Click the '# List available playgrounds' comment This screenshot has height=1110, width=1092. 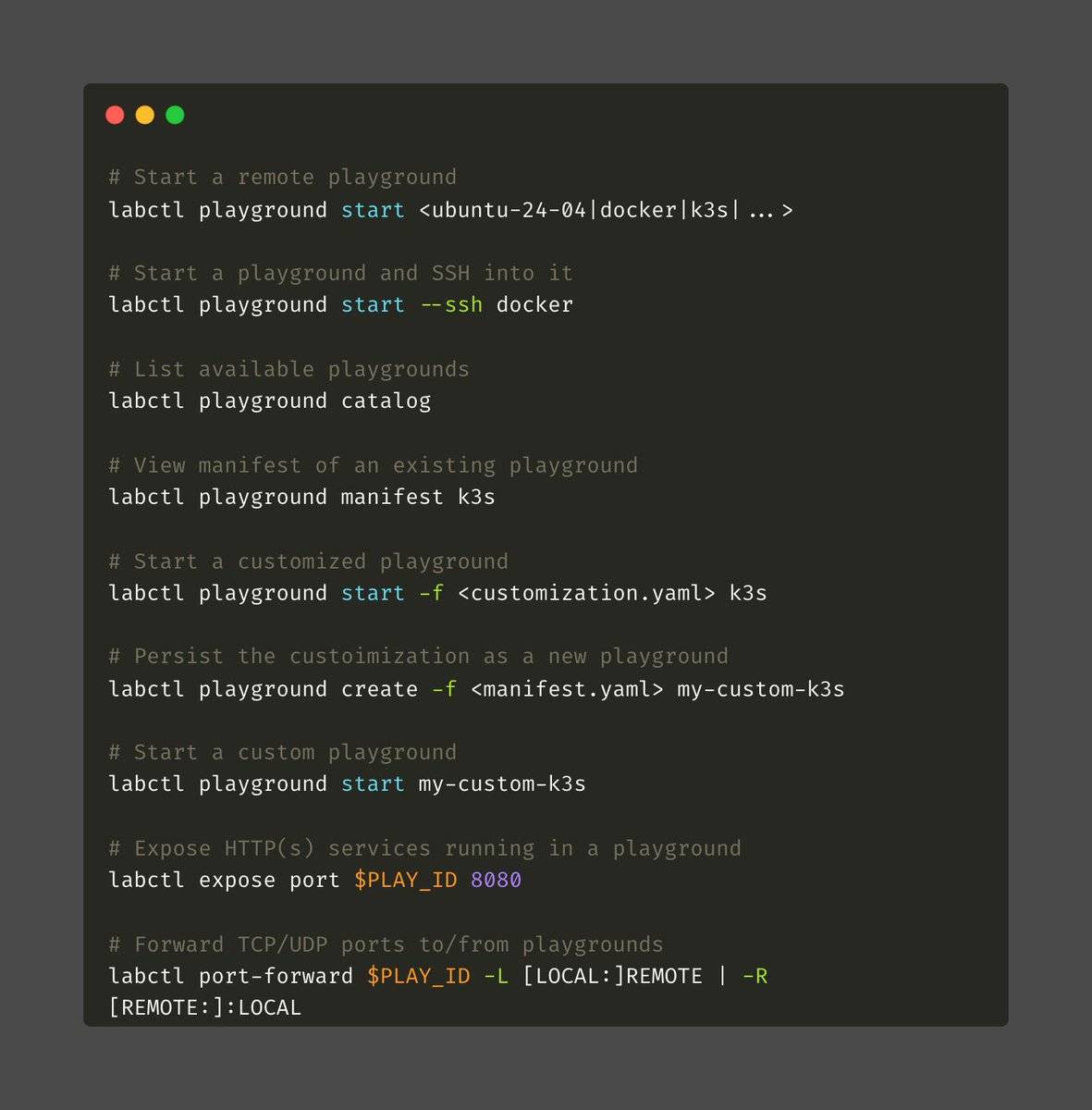click(x=288, y=370)
